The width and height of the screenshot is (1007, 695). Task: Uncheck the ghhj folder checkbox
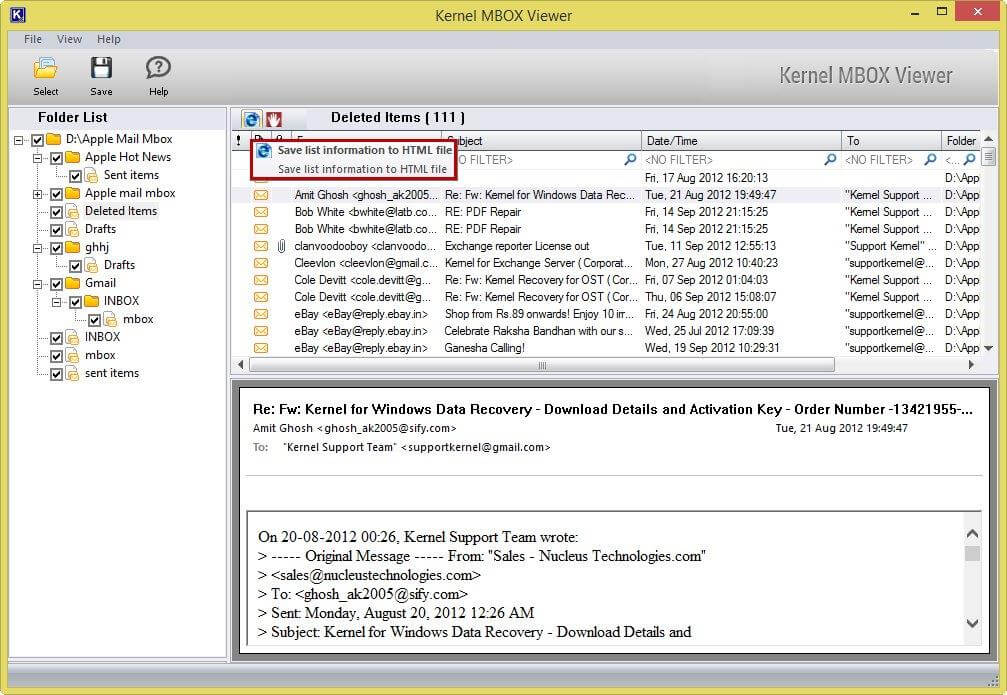(x=57, y=247)
